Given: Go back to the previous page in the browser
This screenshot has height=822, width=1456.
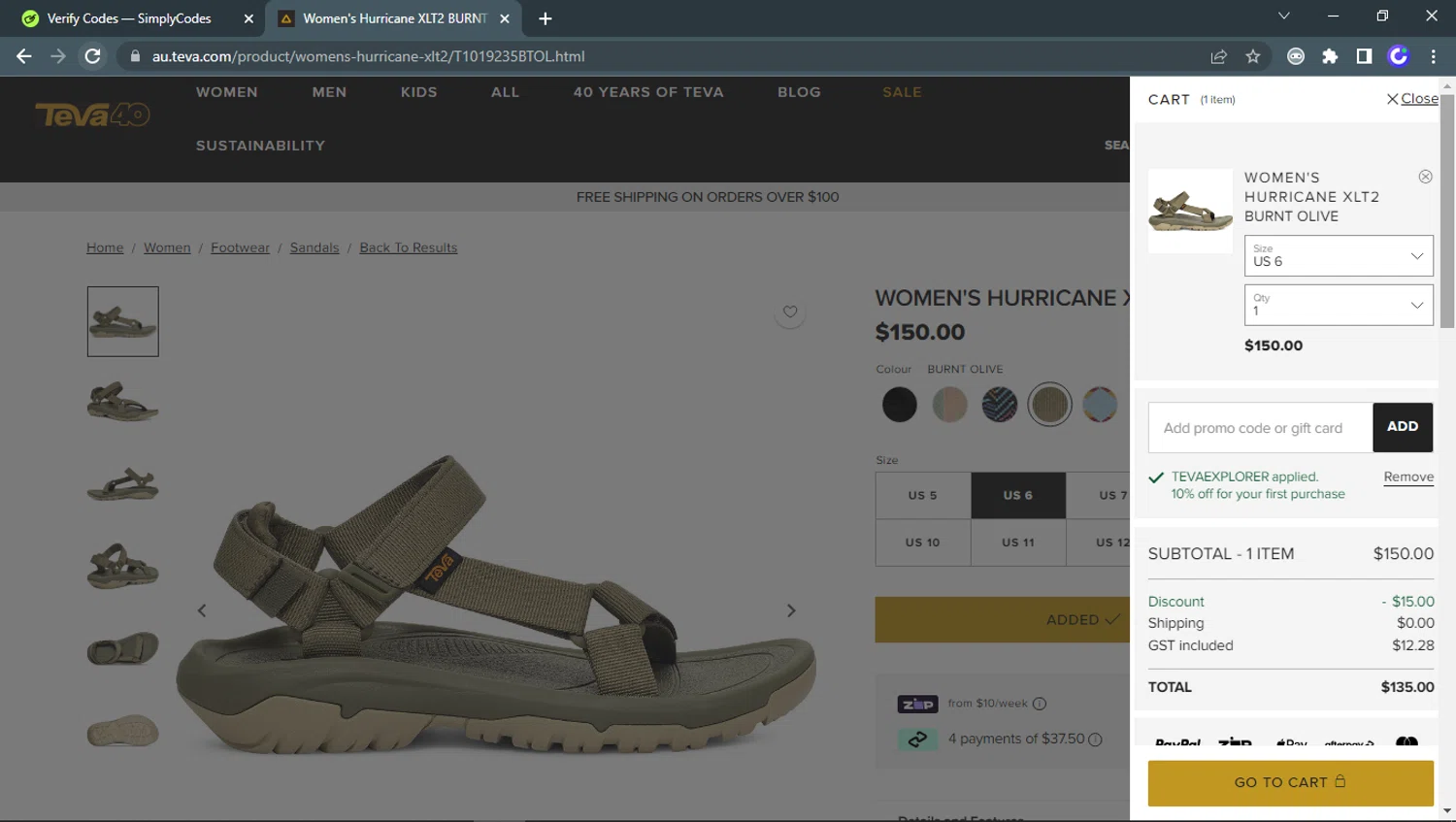Looking at the screenshot, I should coord(24,56).
